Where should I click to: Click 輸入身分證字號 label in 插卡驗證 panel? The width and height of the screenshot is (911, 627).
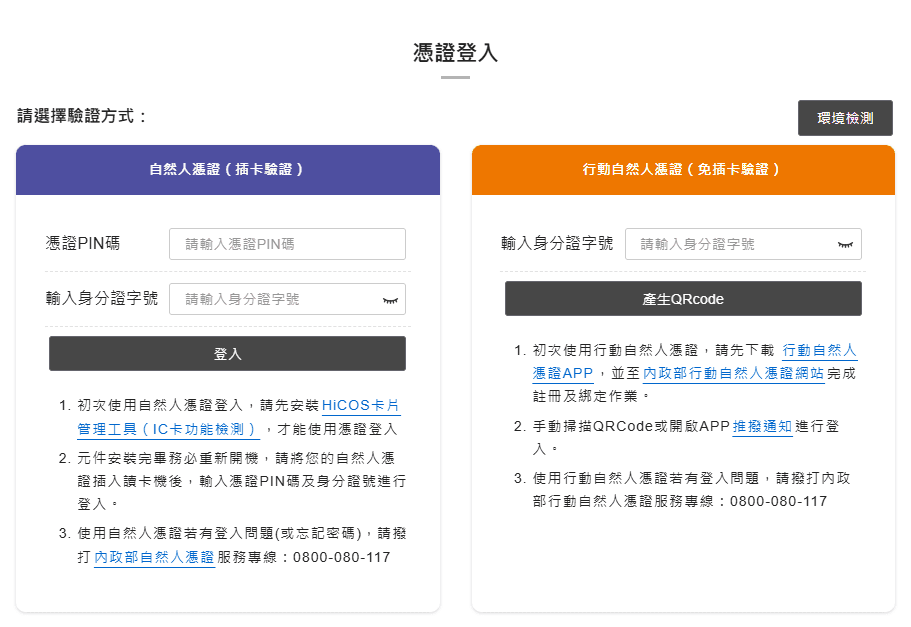102,298
